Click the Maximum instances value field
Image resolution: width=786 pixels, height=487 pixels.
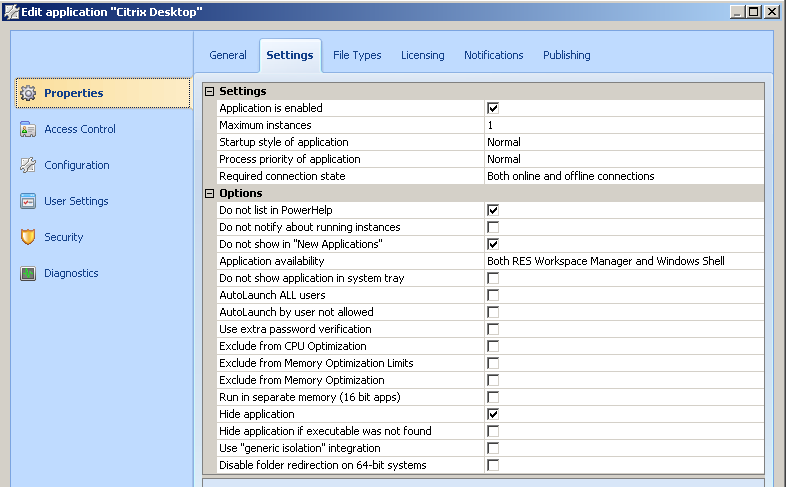click(x=622, y=125)
